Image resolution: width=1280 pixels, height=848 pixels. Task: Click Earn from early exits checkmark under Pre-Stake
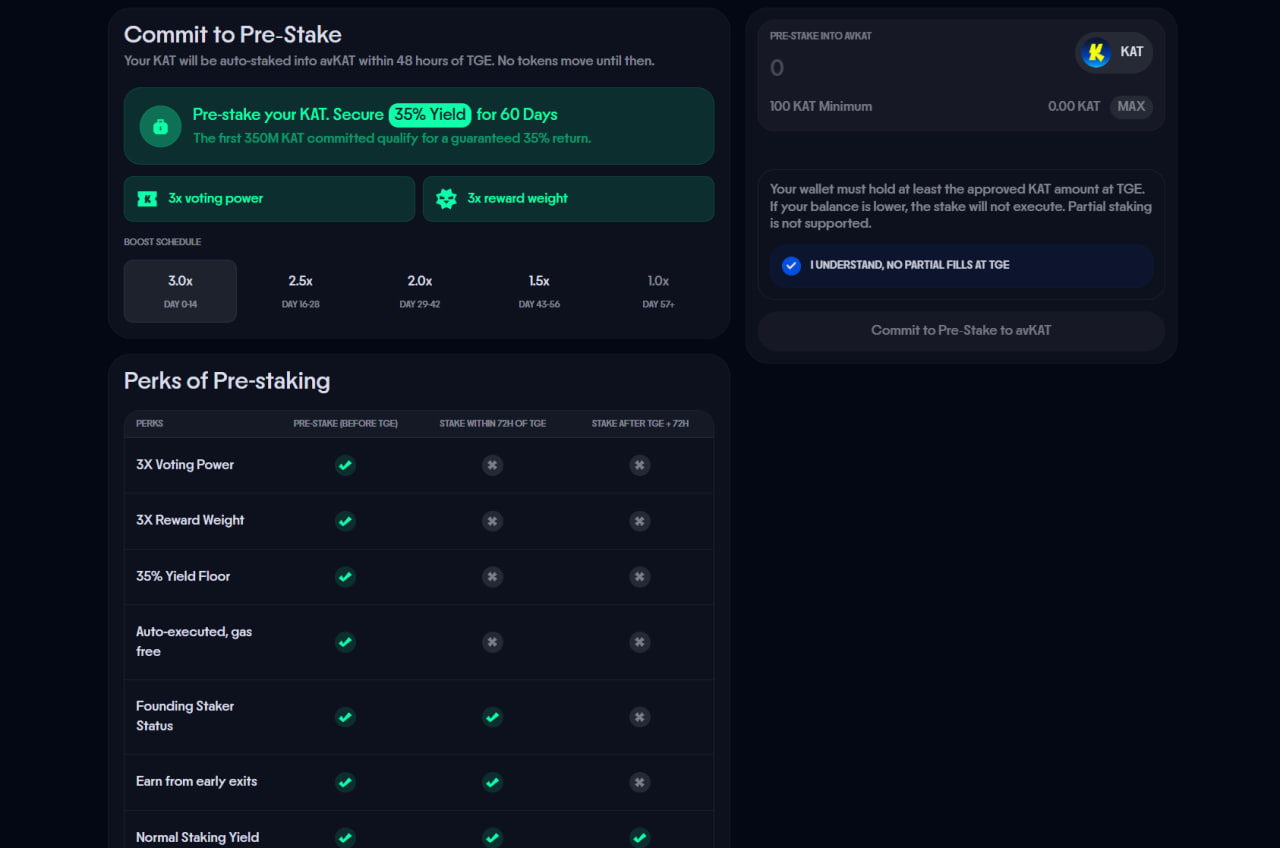[345, 782]
